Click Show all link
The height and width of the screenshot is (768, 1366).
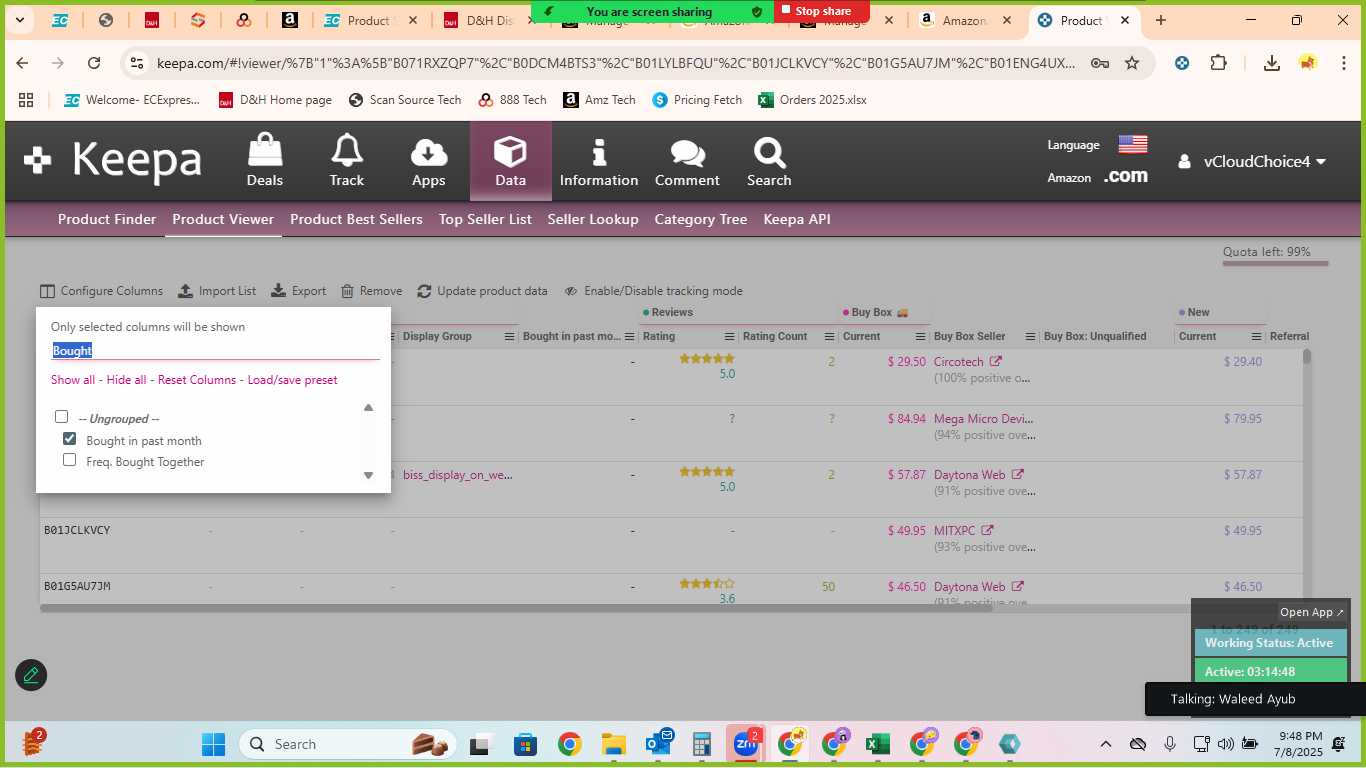tap(73, 380)
